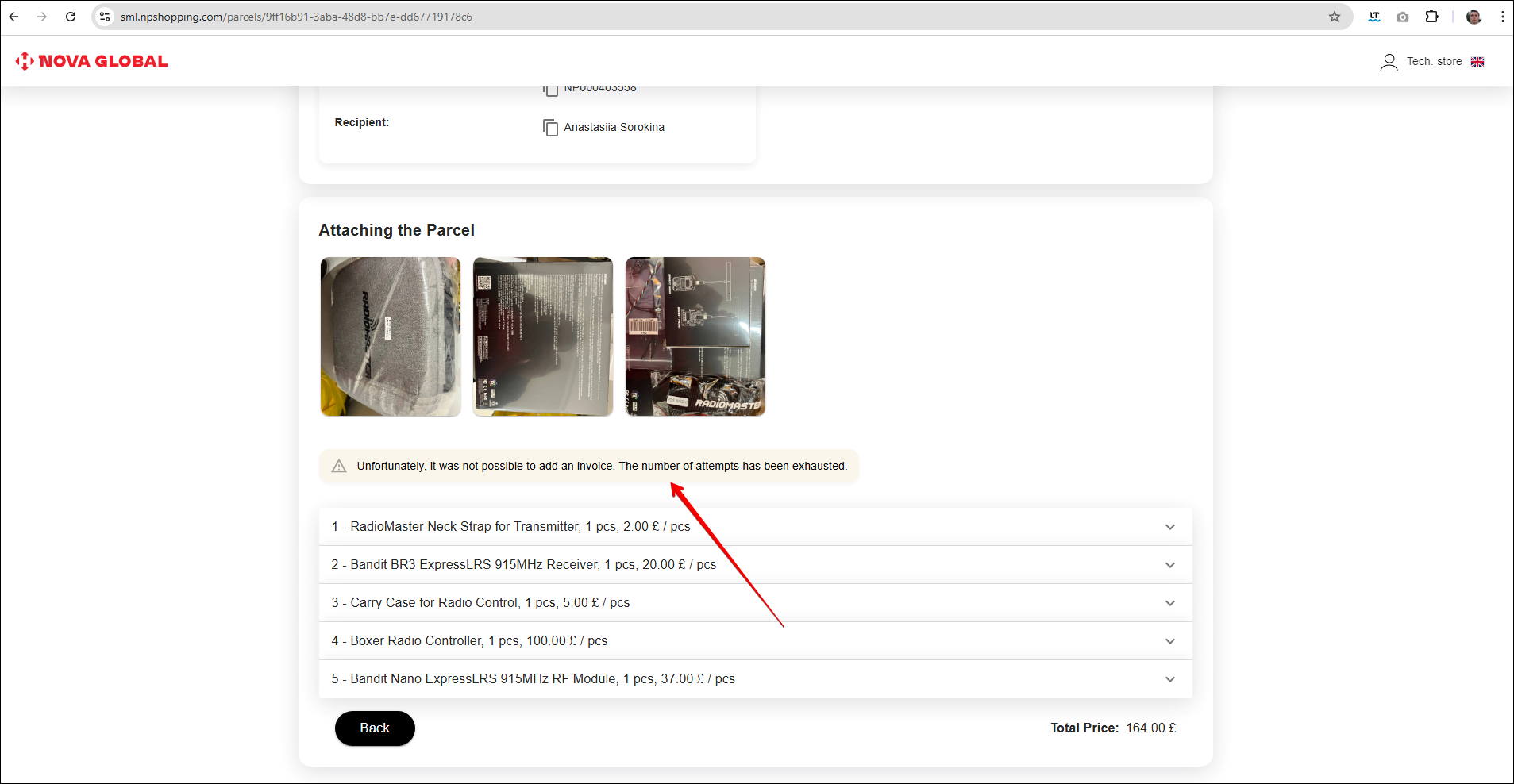This screenshot has width=1514, height=784.
Task: Click the browser back arrow
Action: click(x=13, y=17)
